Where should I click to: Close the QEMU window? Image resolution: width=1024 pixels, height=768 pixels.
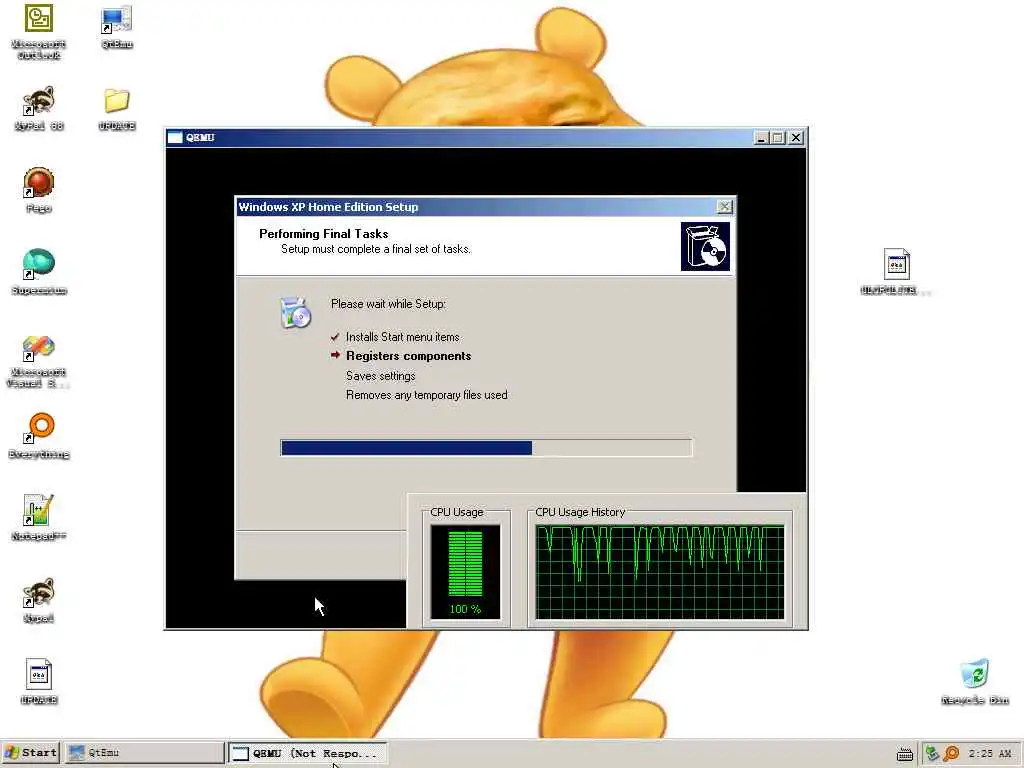coord(795,138)
